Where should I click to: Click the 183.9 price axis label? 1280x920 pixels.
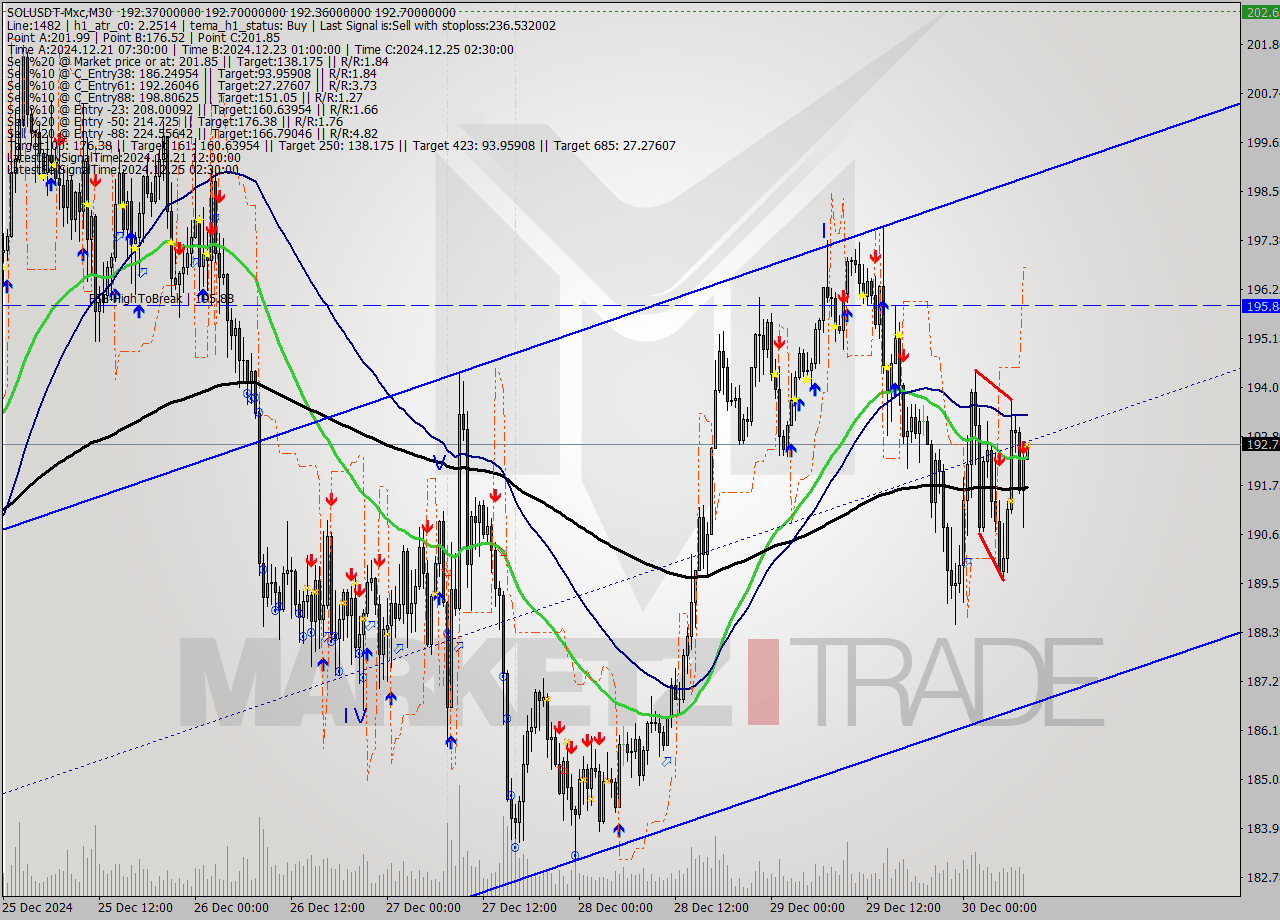(1263, 828)
